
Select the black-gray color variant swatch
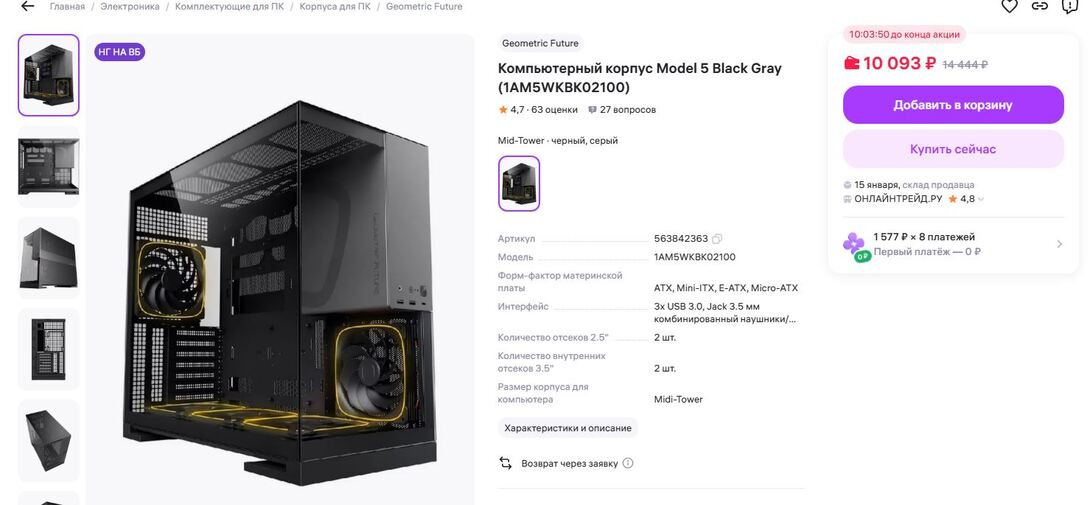(x=519, y=184)
